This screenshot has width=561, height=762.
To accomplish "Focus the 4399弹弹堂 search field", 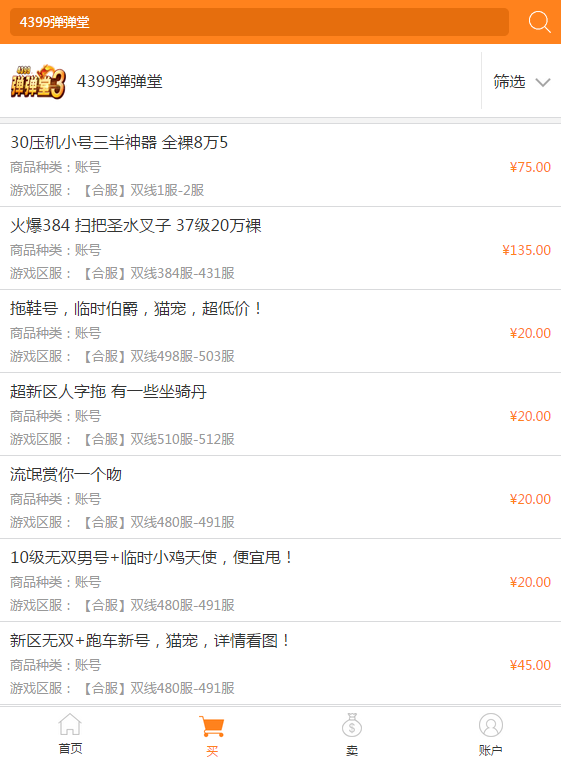I will pos(259,22).
